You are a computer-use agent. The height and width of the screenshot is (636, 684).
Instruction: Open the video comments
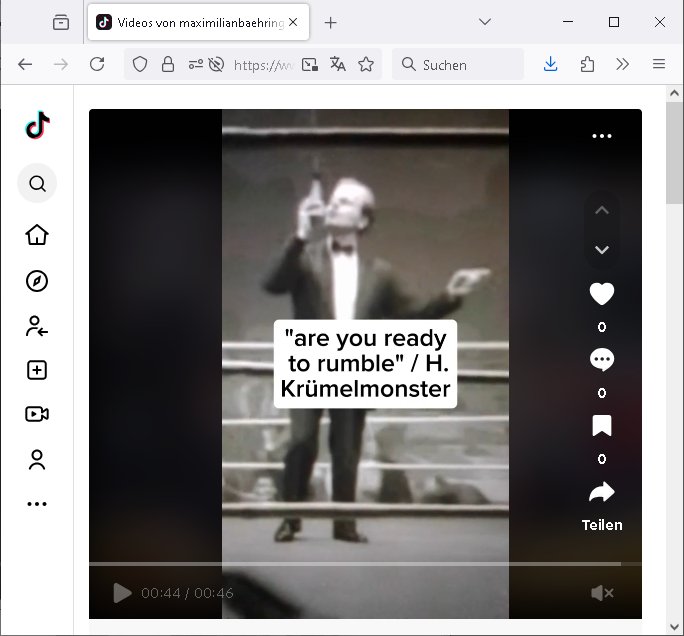pos(601,360)
